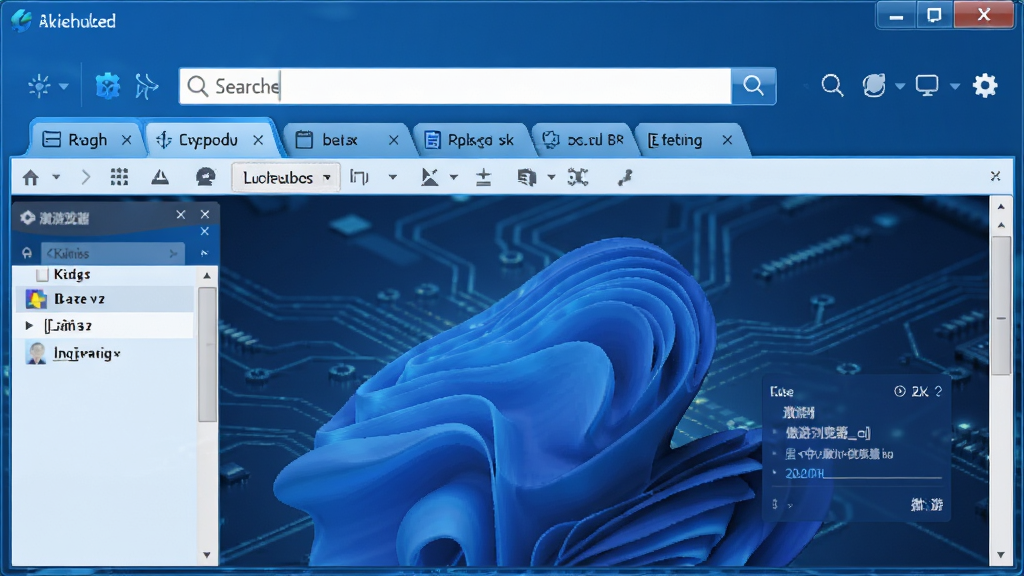Click the fullscreen expand arrows icon

[x=578, y=177]
